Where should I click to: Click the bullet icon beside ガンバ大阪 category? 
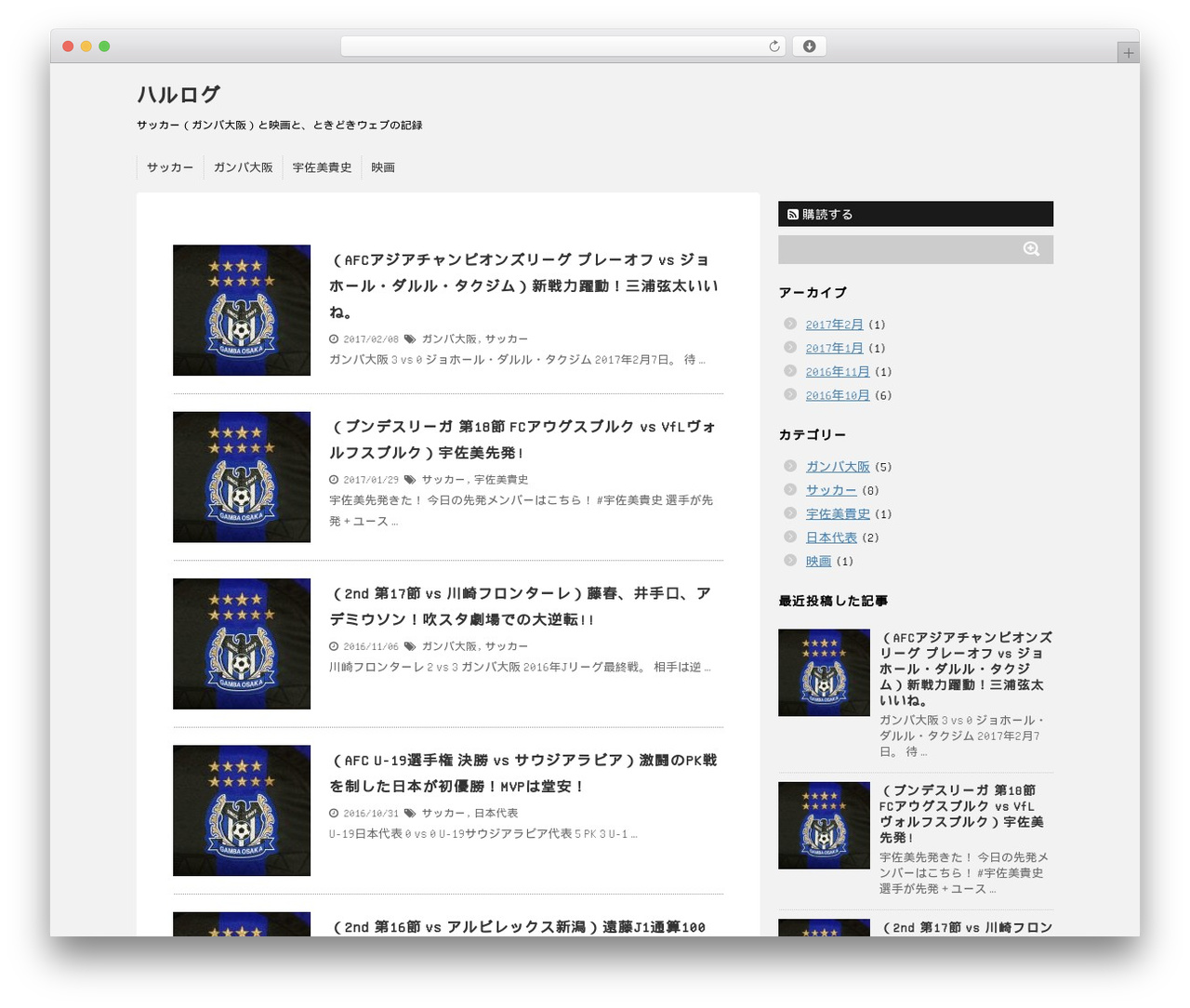pos(790,466)
